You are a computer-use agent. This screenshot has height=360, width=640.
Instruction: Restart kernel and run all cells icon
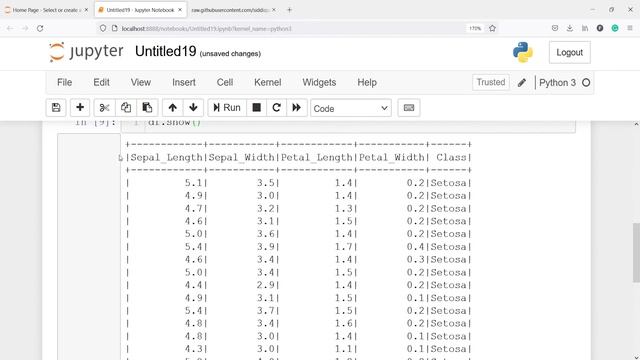(x=297, y=108)
